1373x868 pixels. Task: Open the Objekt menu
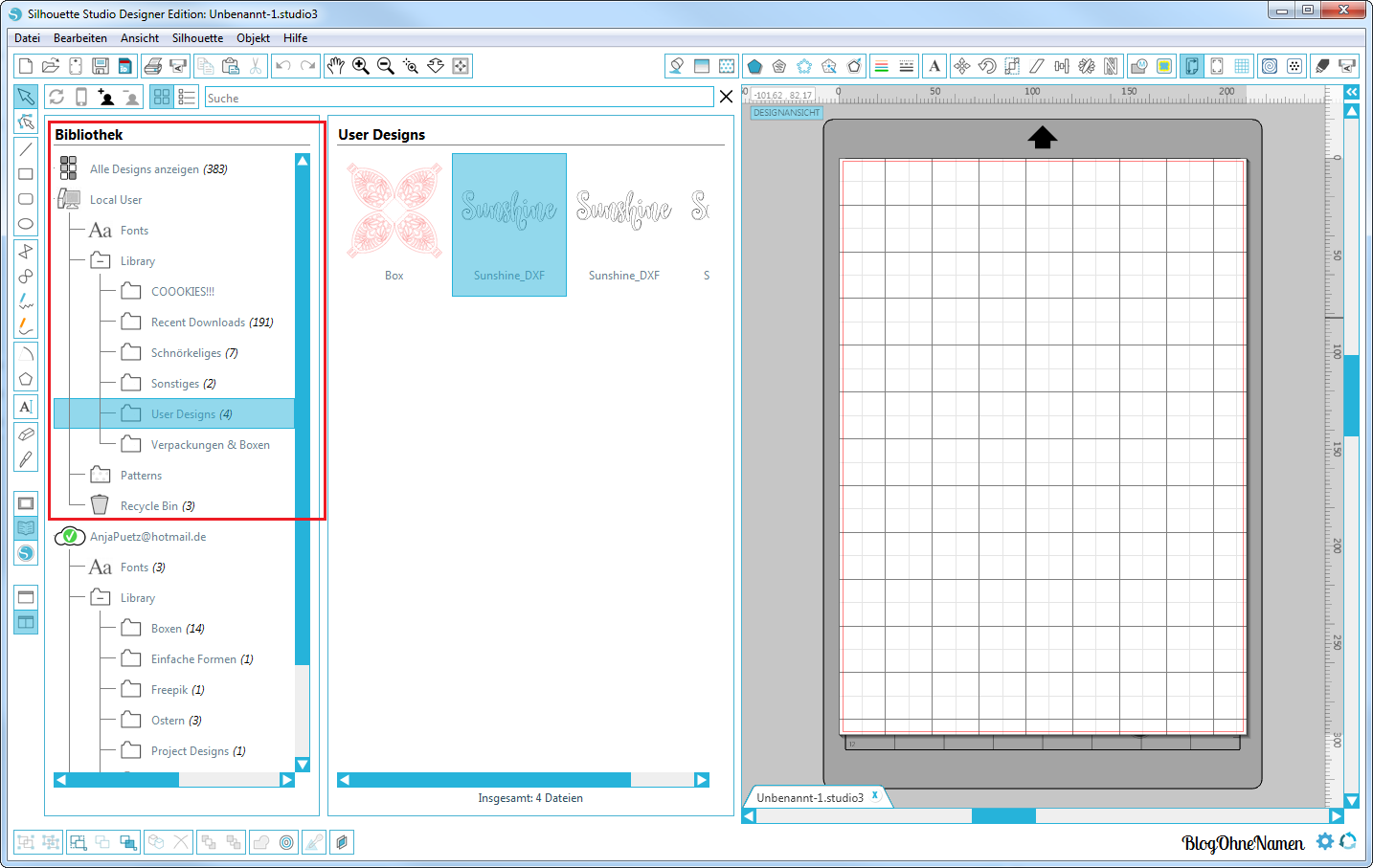253,38
